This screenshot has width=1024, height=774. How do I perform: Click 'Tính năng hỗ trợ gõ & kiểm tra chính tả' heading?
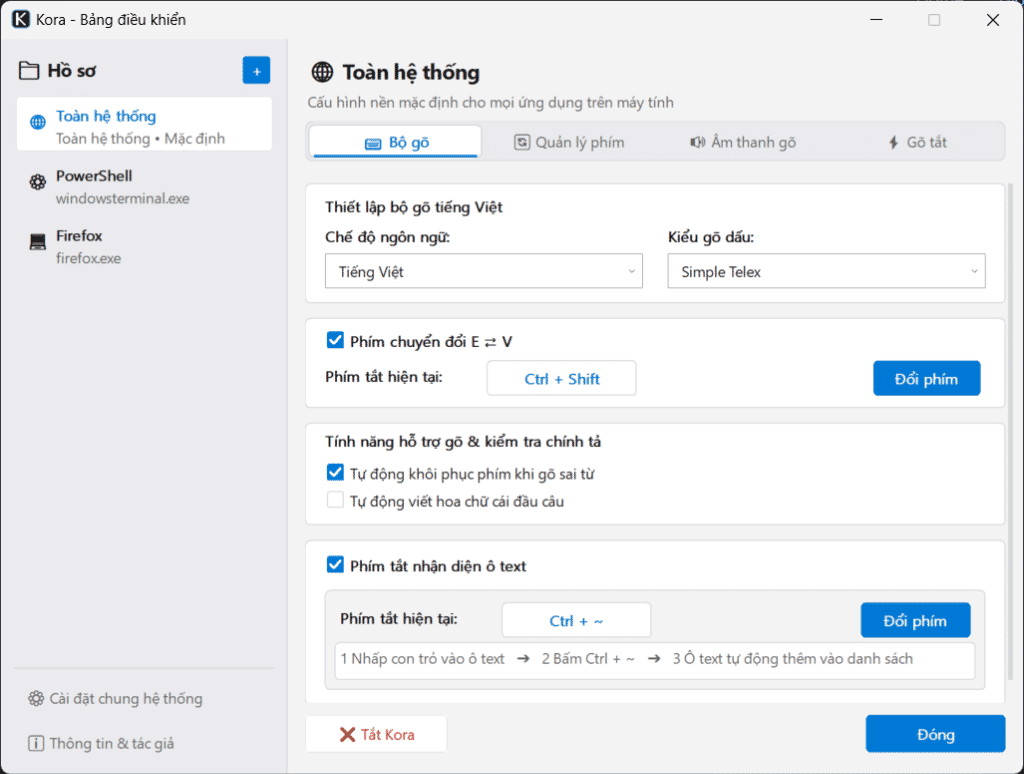[x=463, y=442]
